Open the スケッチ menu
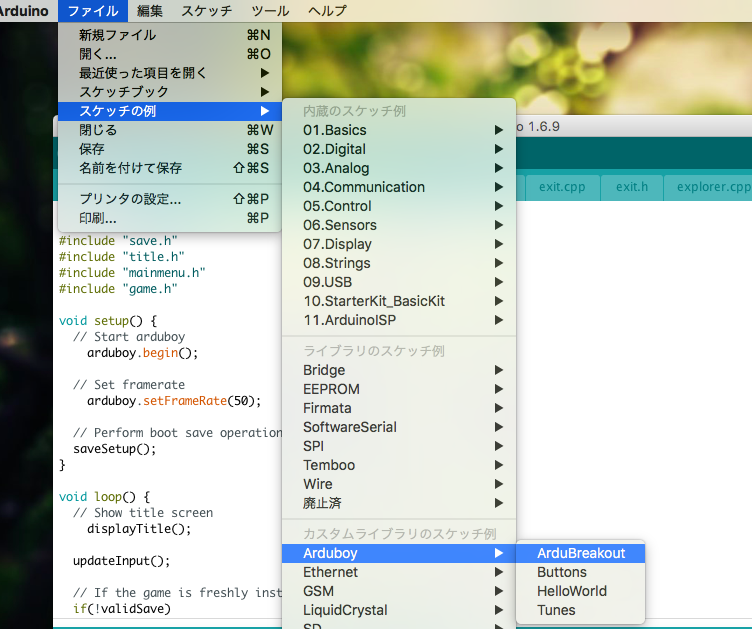Screen dimensions: 752x629 coord(207,11)
